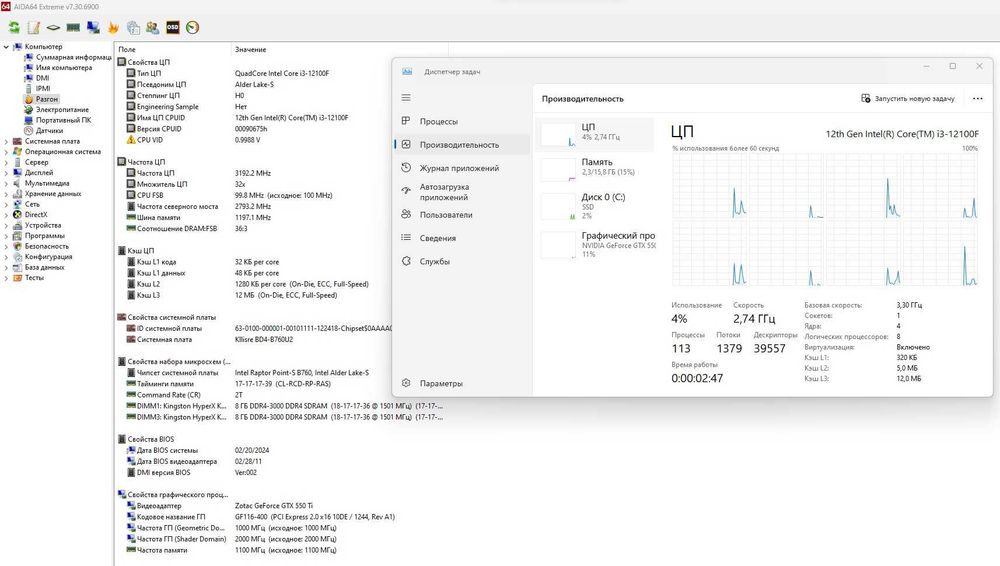1000x566 pixels.
Task: Open Параметры in Task Manager
Action: pos(462,384)
